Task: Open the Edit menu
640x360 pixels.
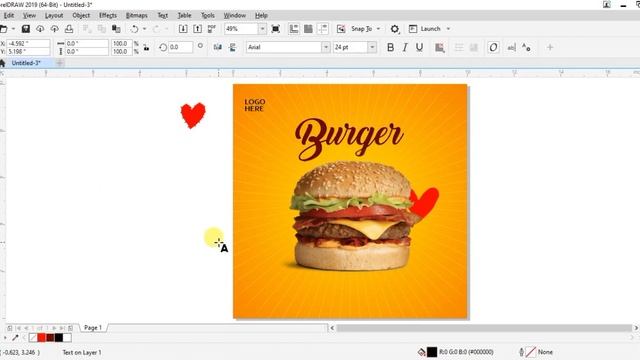Action: [x=9, y=16]
